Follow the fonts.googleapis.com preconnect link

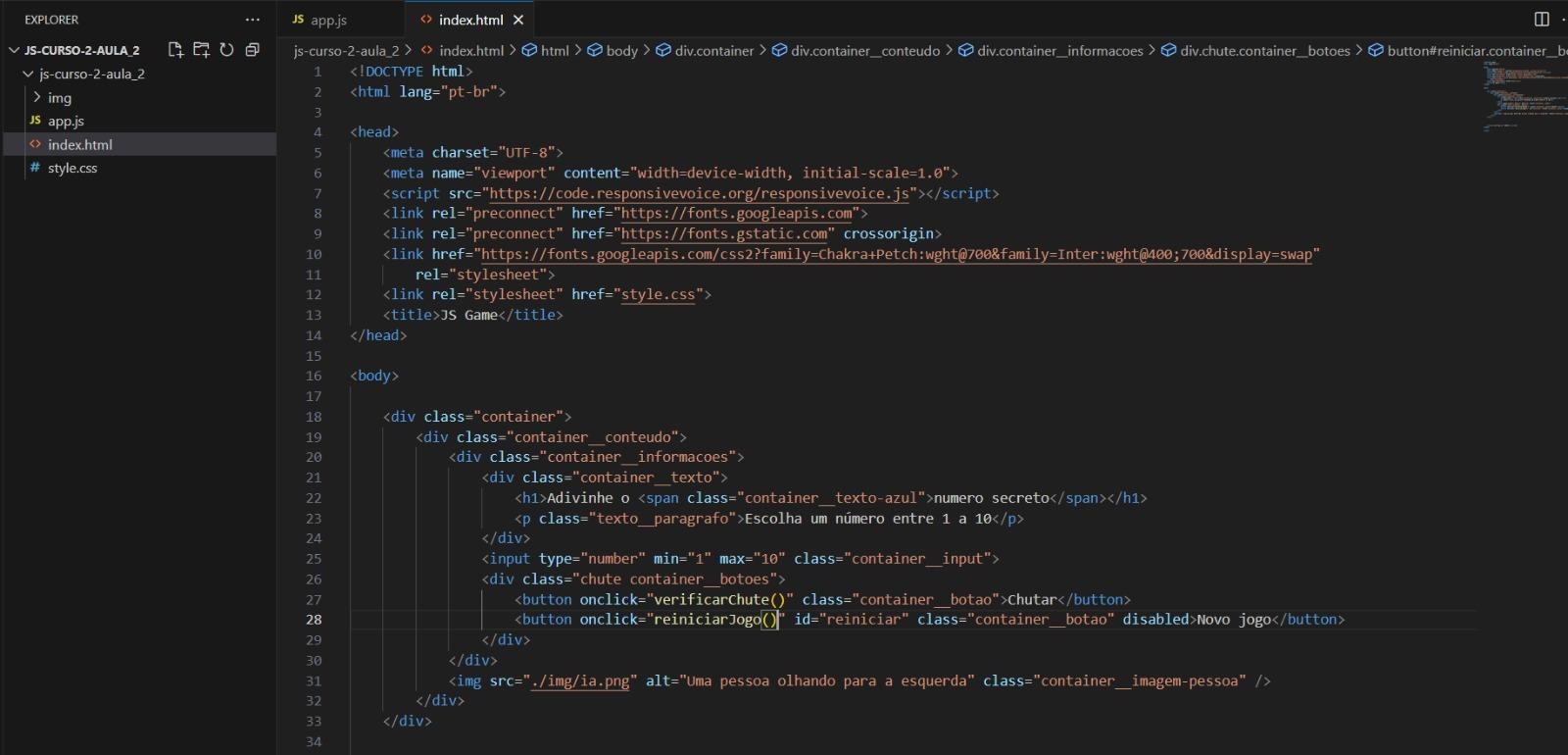tap(737, 213)
